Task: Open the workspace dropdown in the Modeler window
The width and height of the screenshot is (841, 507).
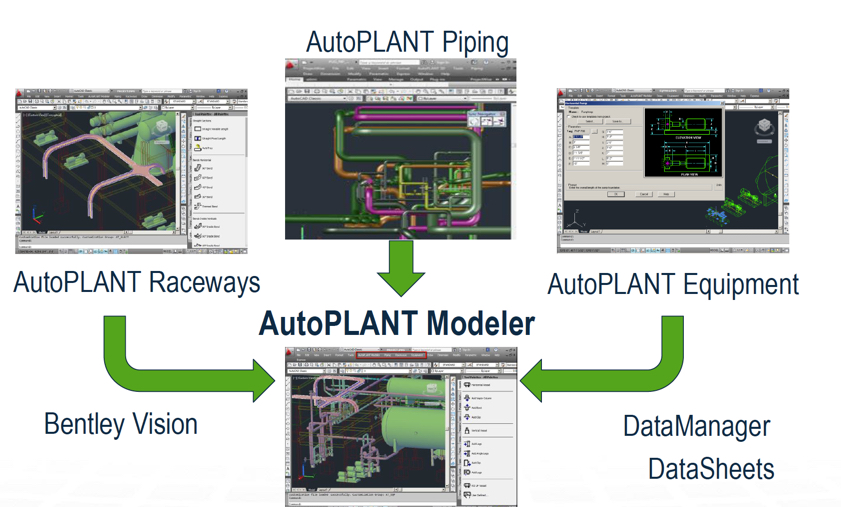Action: point(306,371)
